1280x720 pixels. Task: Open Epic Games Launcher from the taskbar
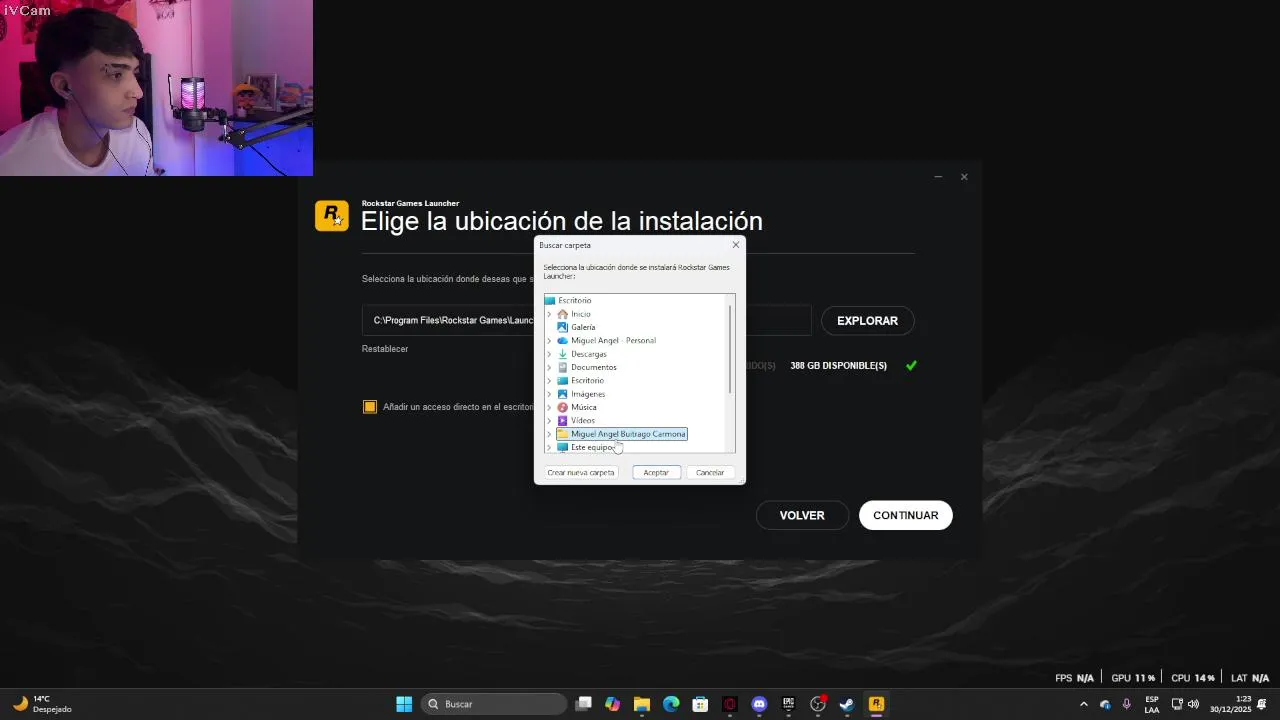coord(788,704)
